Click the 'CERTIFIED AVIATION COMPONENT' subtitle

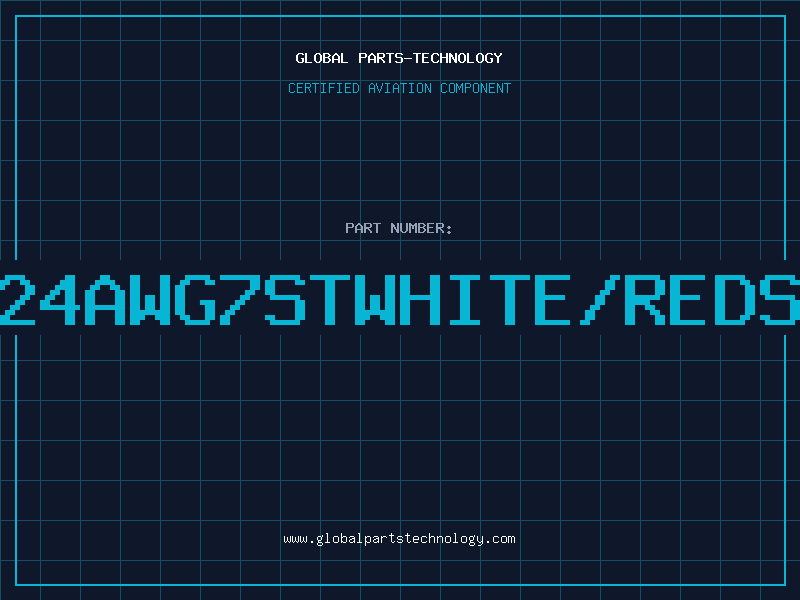399,88
